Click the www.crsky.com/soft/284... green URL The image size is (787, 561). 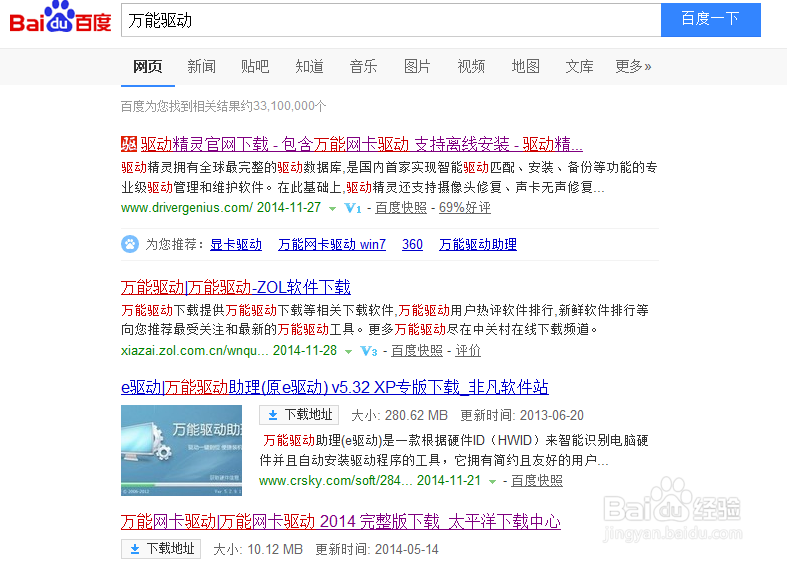point(336,481)
